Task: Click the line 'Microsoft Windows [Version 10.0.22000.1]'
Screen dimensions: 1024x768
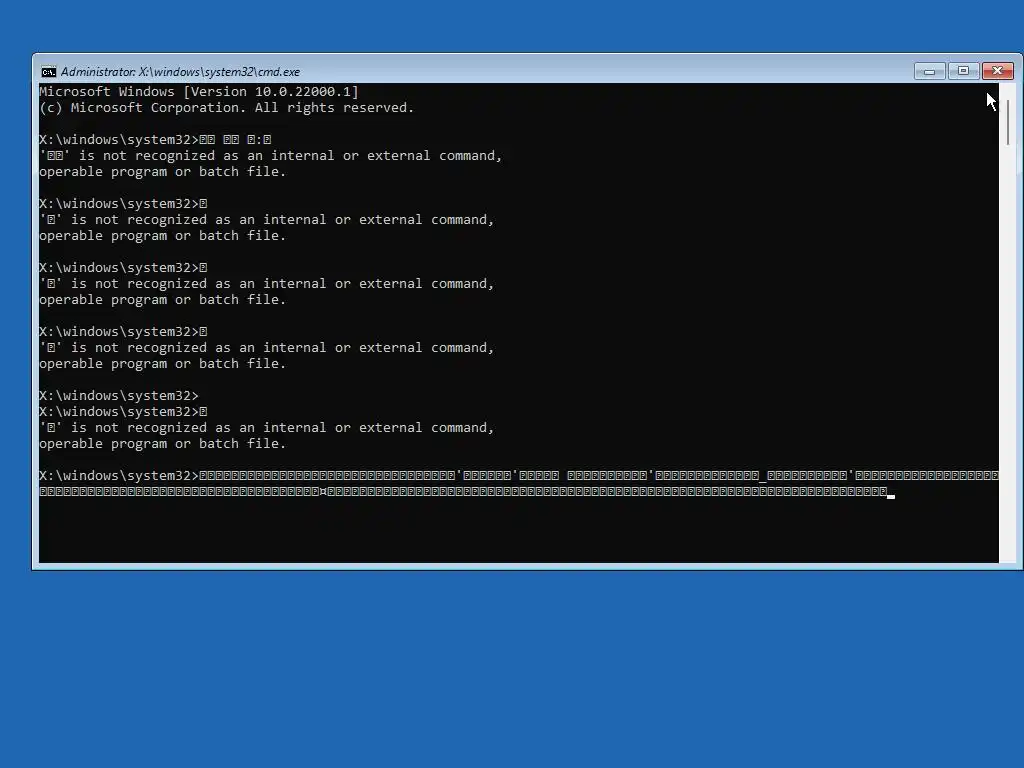Action: pyautogui.click(x=199, y=91)
